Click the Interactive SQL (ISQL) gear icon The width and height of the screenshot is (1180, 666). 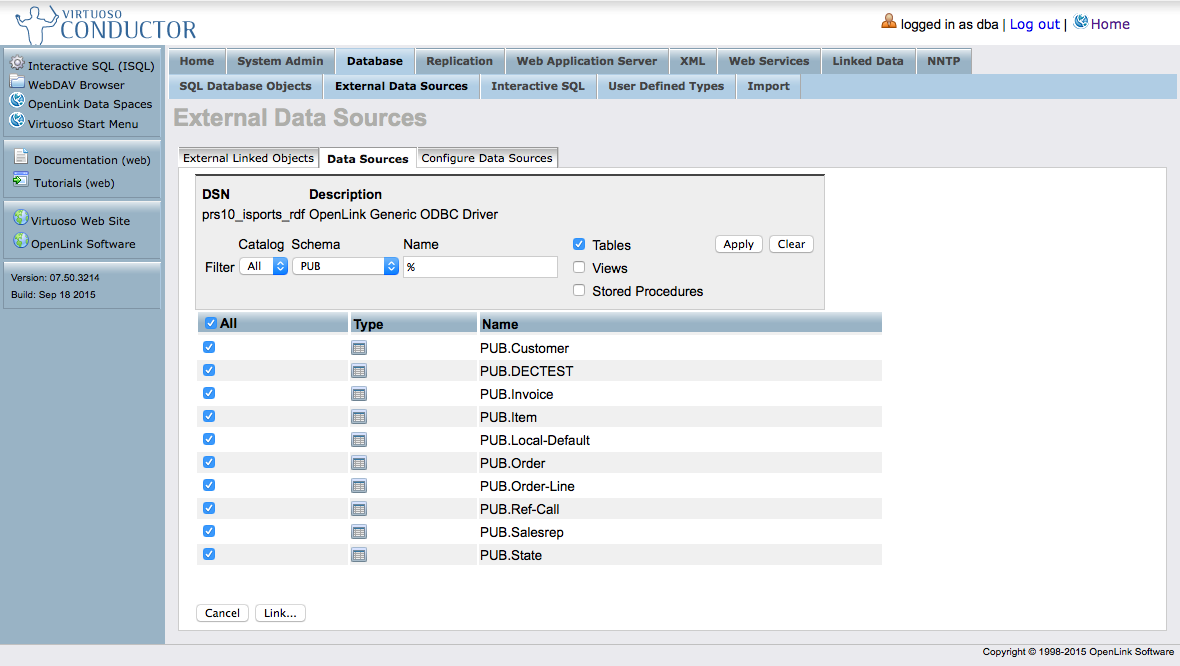pyautogui.click(x=17, y=63)
